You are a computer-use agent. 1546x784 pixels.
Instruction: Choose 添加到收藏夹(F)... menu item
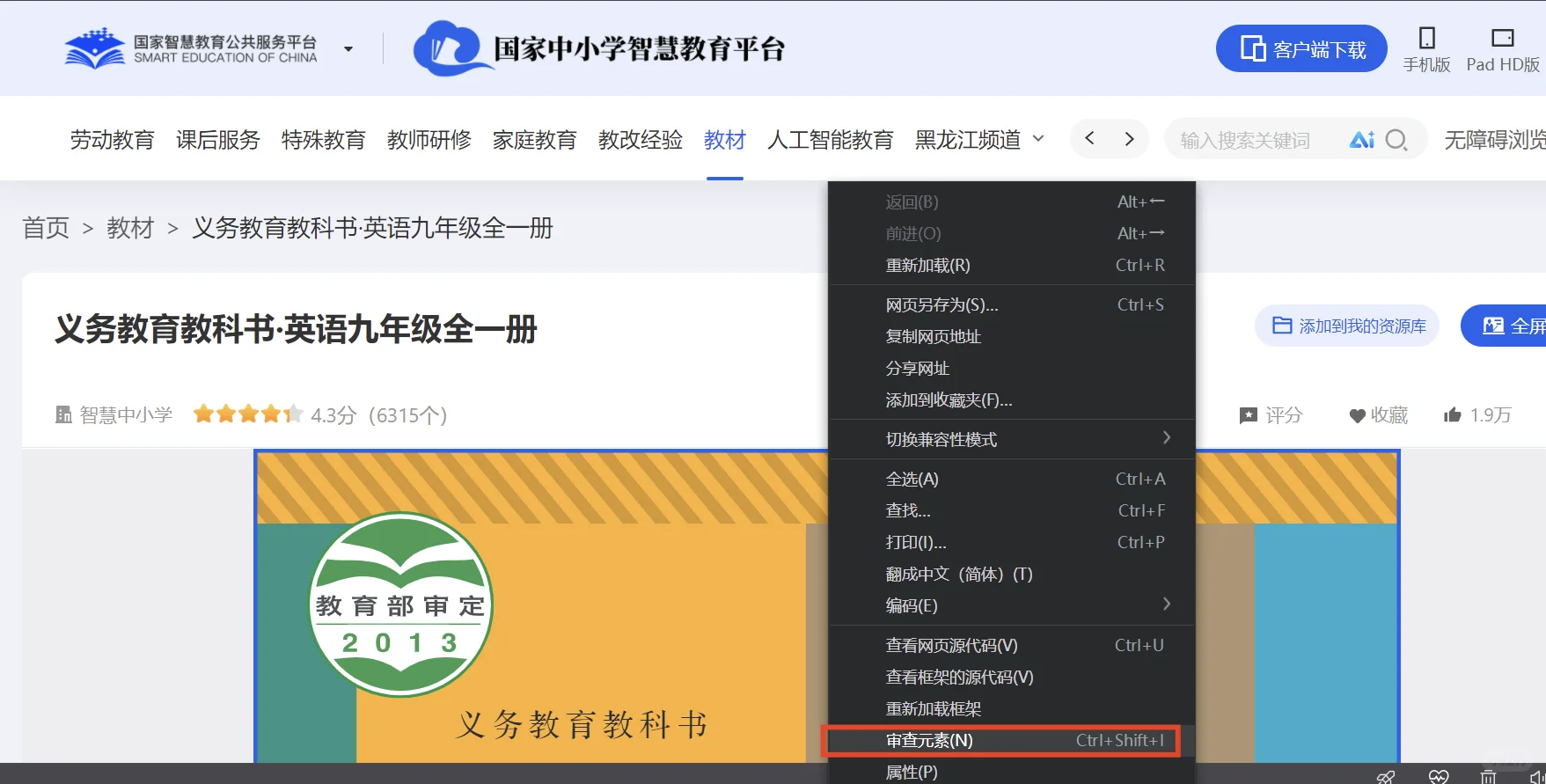[x=1012, y=399]
